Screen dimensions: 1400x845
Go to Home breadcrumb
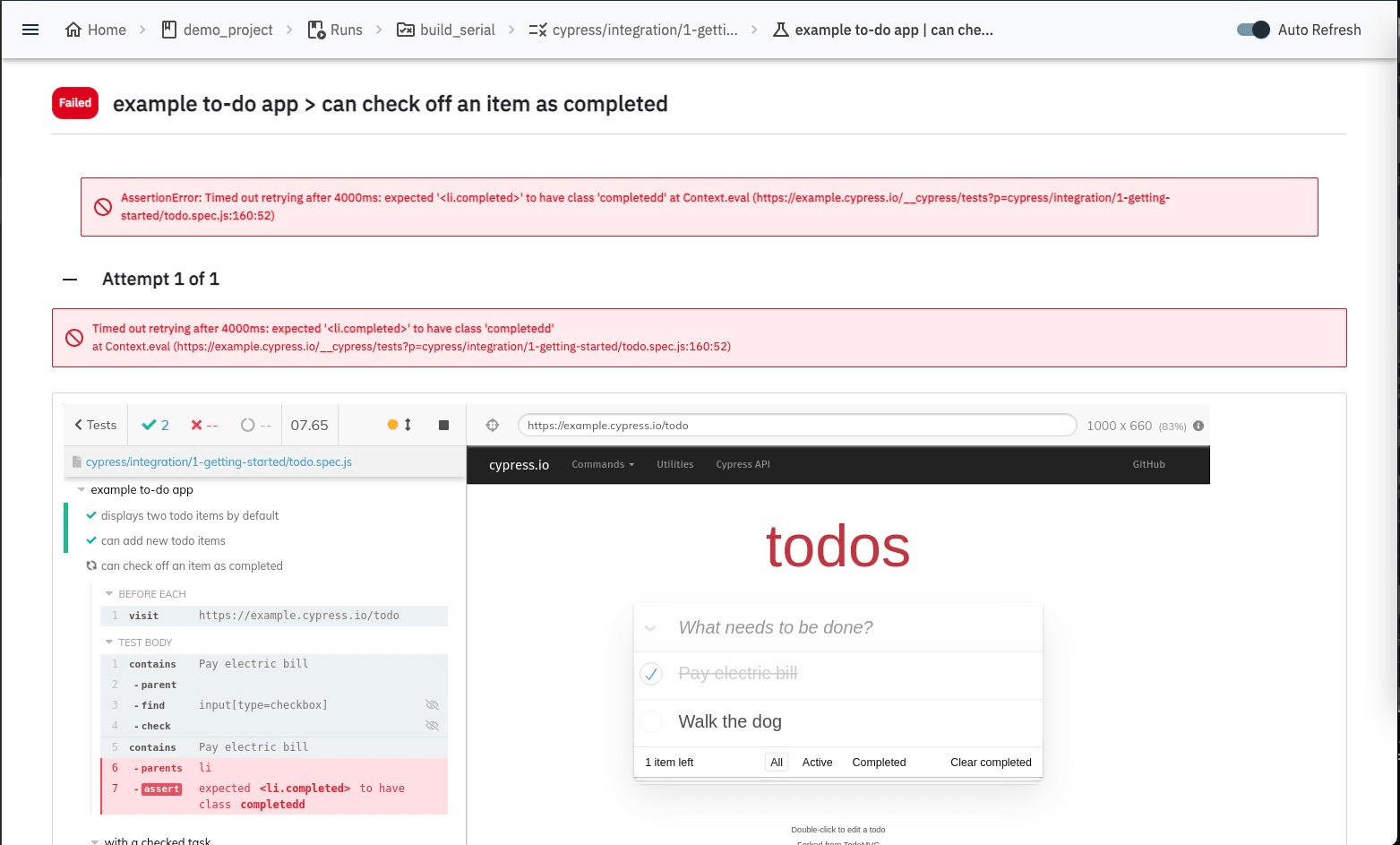pyautogui.click(x=96, y=30)
